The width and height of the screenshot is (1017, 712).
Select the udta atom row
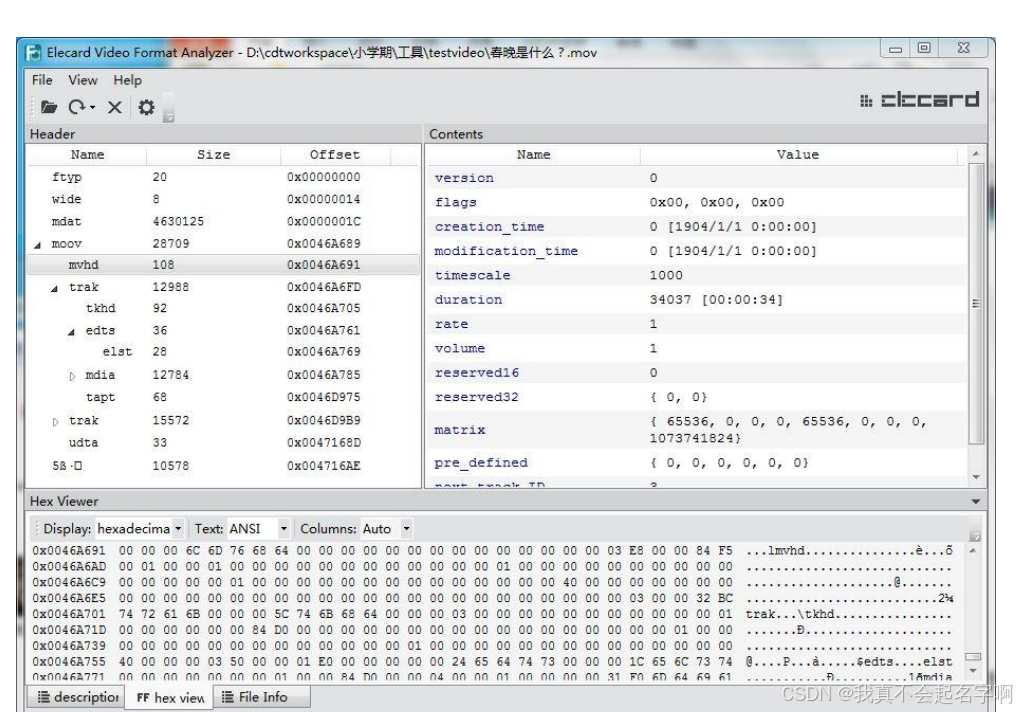click(222, 442)
